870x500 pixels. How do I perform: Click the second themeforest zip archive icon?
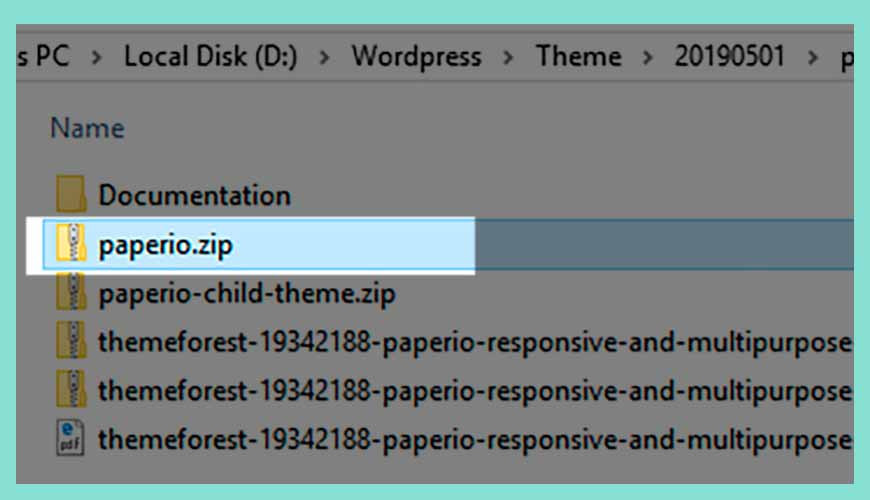71,389
